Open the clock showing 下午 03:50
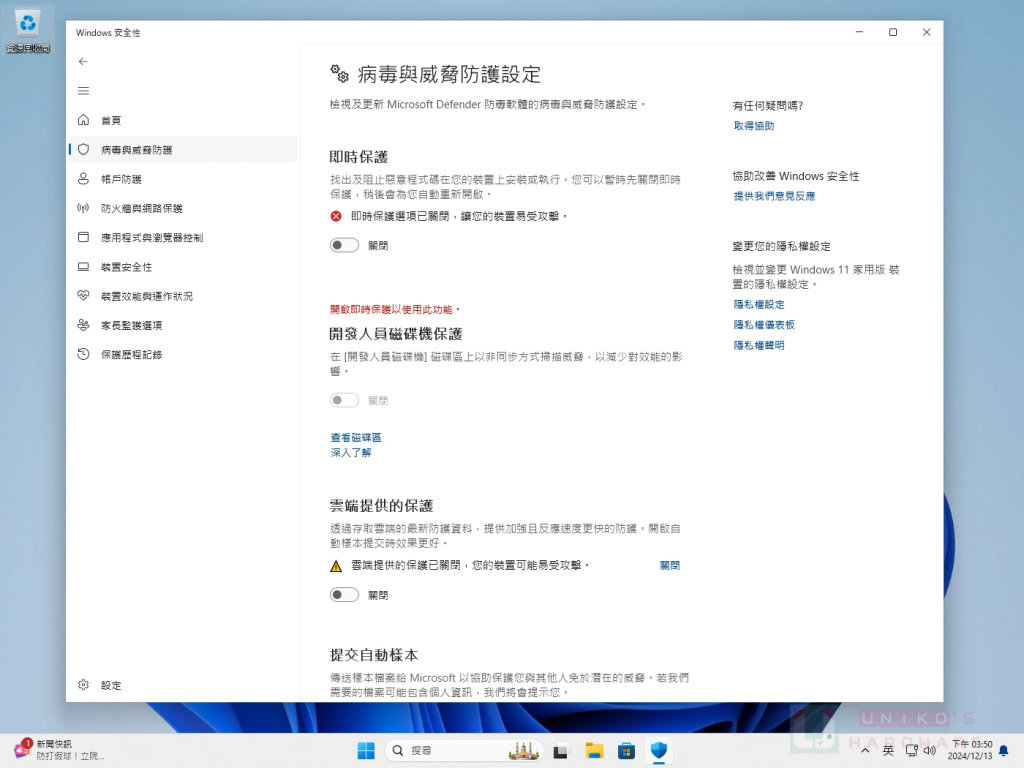The width and height of the screenshot is (1024, 768). coord(970,750)
